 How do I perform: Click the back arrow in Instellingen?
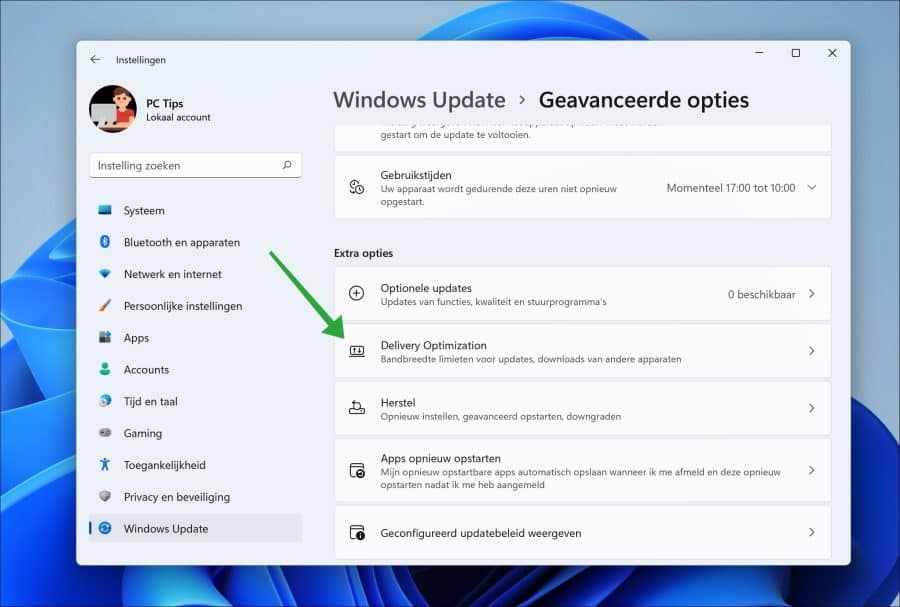click(95, 60)
